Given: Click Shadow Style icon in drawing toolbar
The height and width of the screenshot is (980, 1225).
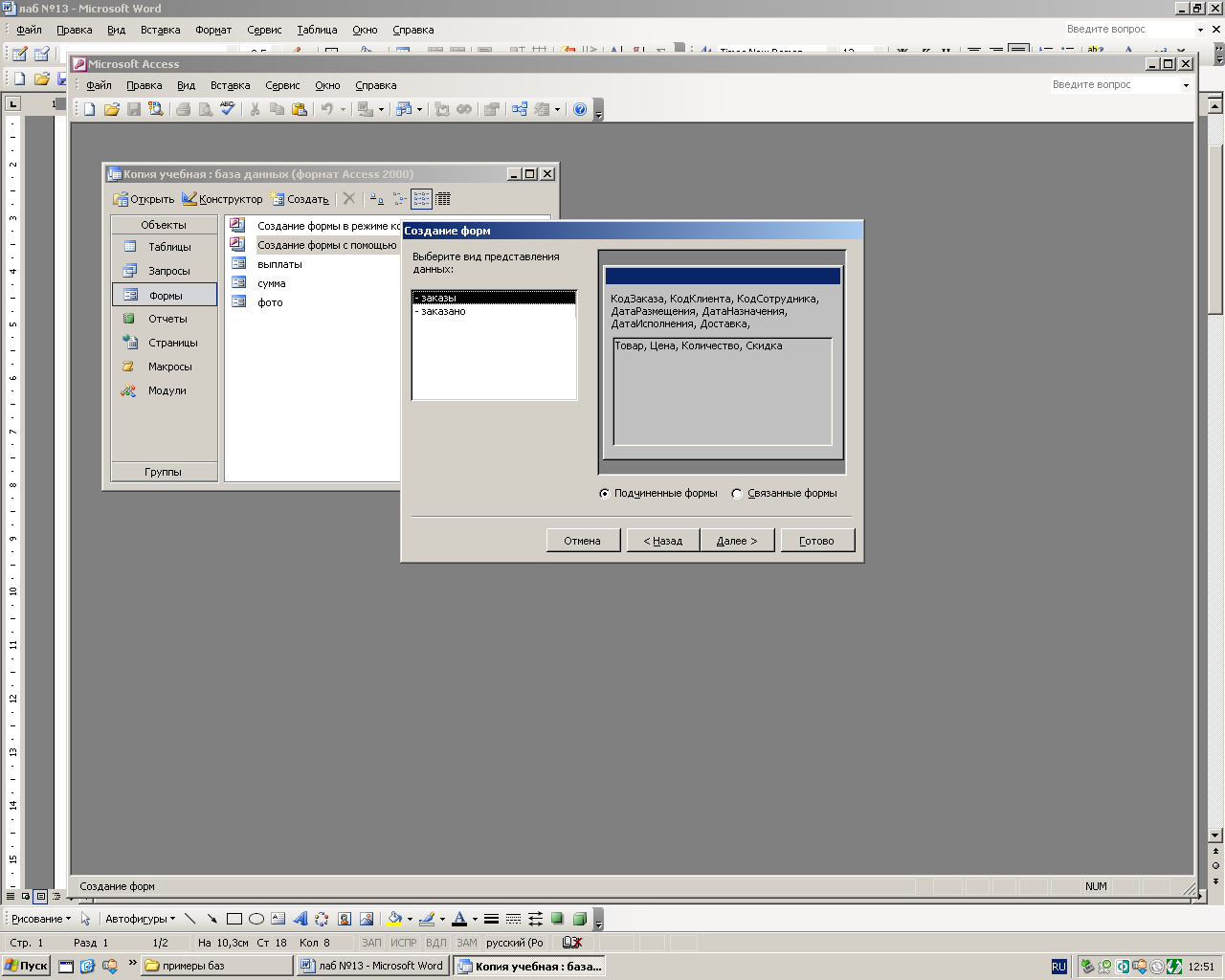Looking at the screenshot, I should [557, 919].
